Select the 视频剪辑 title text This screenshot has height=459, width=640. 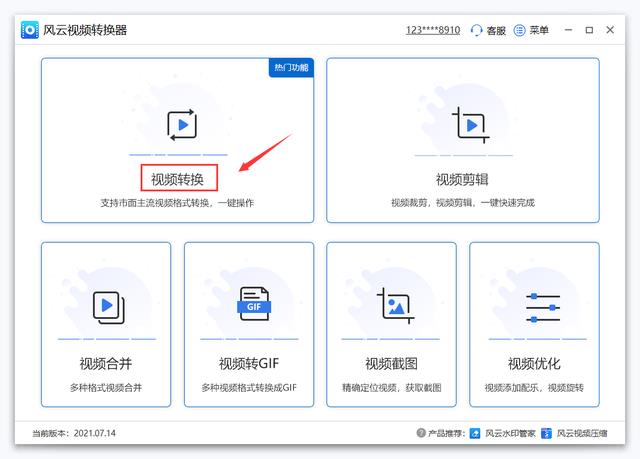click(462, 179)
